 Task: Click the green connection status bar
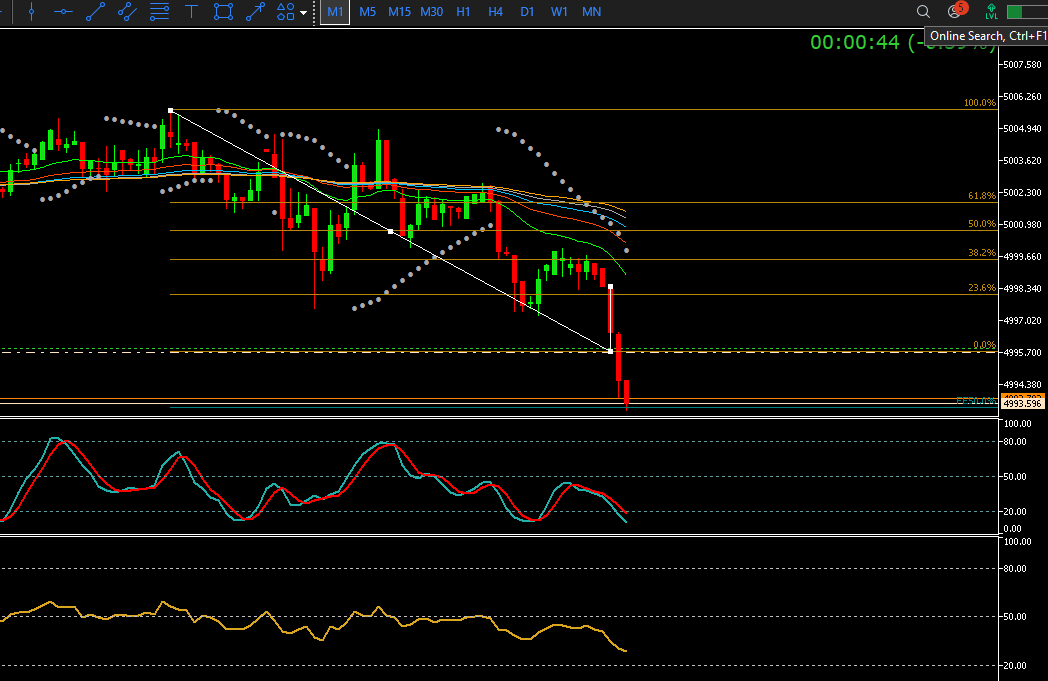1027,12
